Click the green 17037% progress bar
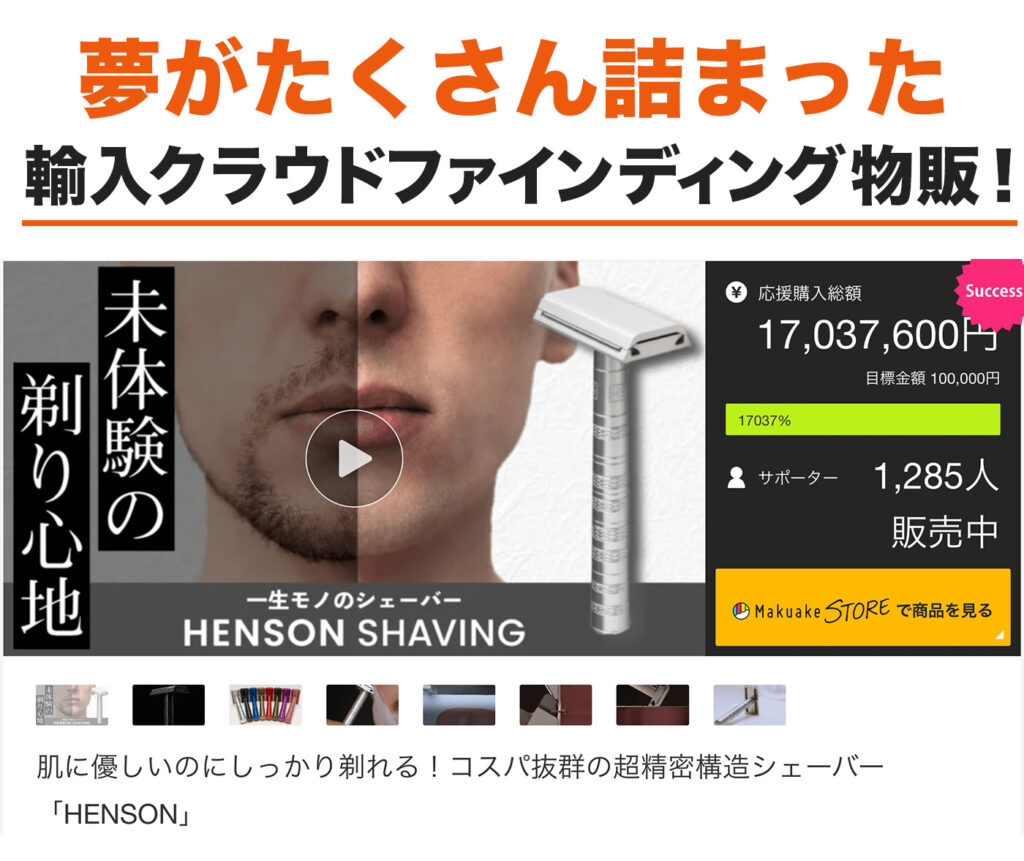Screen dimensions: 1024x861 coord(863,419)
